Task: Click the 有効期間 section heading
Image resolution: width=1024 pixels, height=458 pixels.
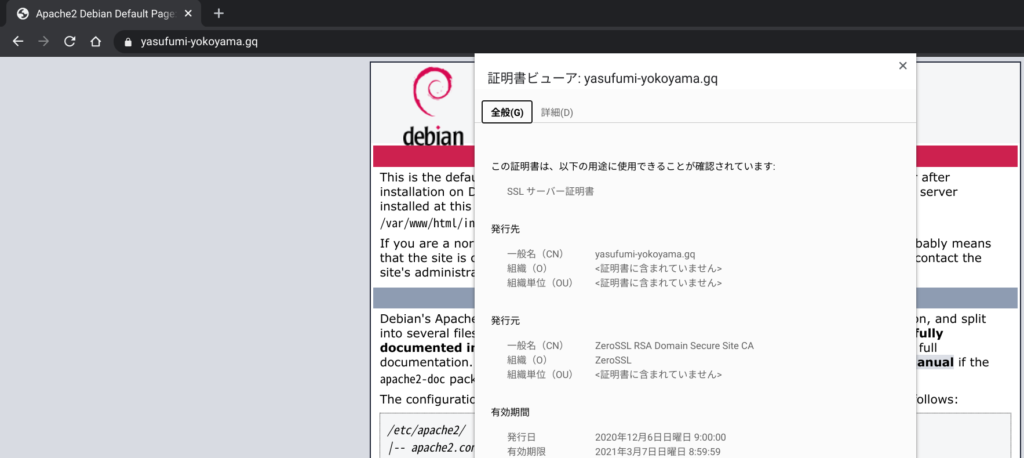Action: [x=510, y=413]
